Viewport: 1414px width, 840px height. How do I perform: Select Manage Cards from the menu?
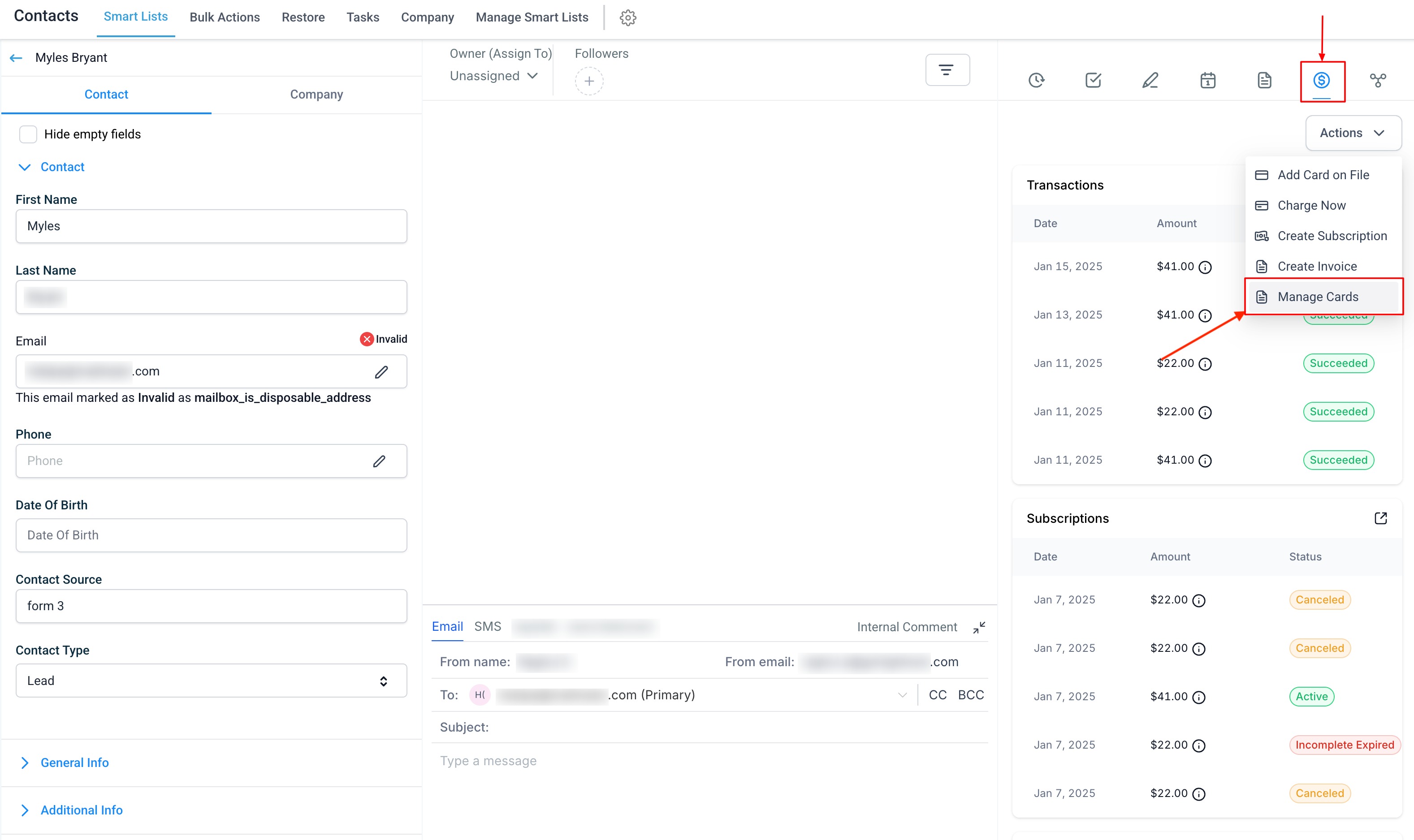tap(1323, 297)
